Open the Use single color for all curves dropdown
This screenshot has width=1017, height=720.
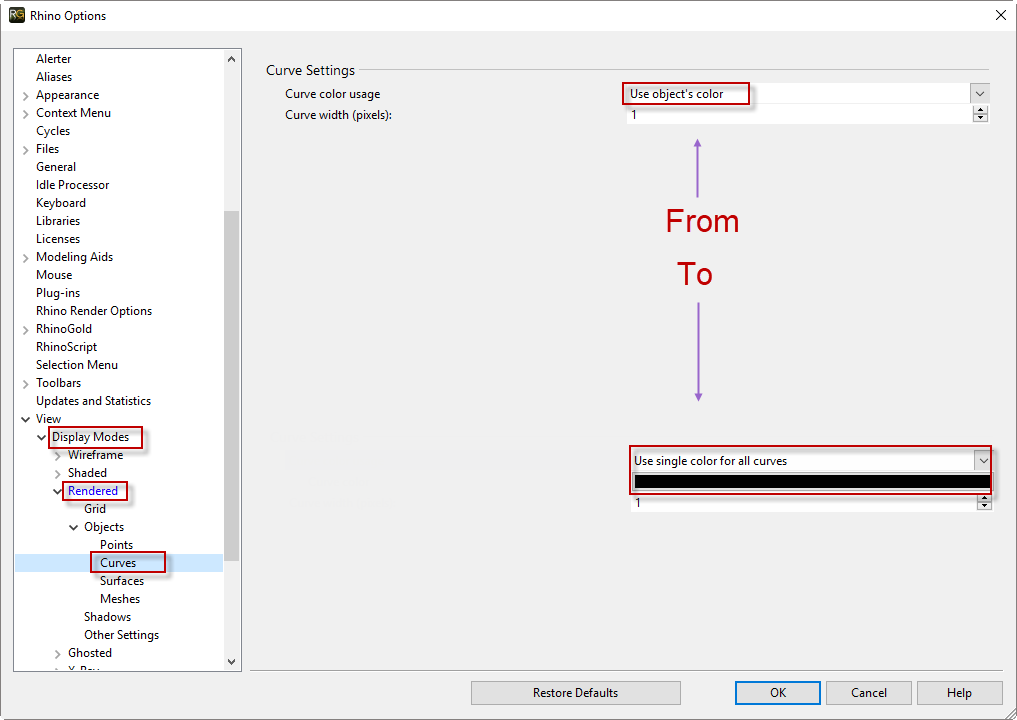[983, 461]
